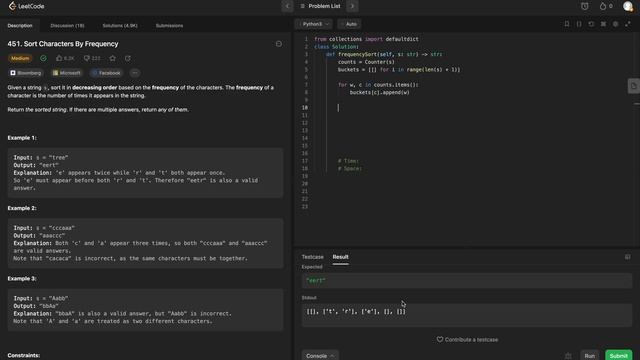Click the collapse icon beside the problem title
Viewport: 640px width, 360px height.
click(x=279, y=44)
